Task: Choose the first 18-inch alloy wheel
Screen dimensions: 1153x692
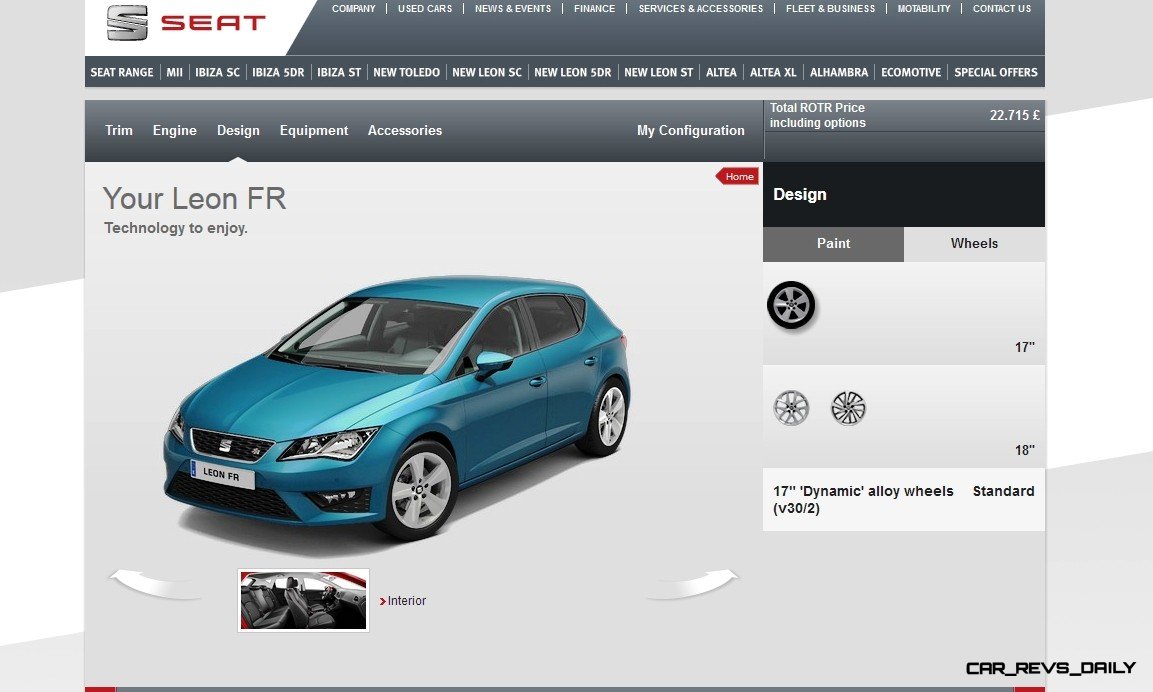Action: point(791,408)
